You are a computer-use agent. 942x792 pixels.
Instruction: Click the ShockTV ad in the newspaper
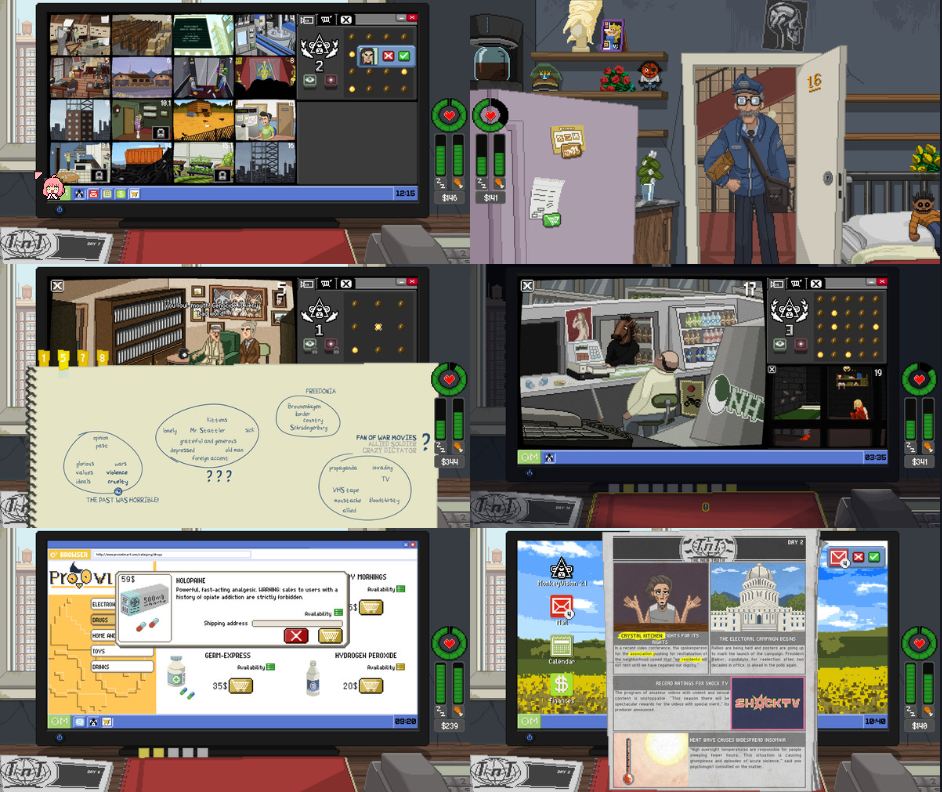(767, 703)
